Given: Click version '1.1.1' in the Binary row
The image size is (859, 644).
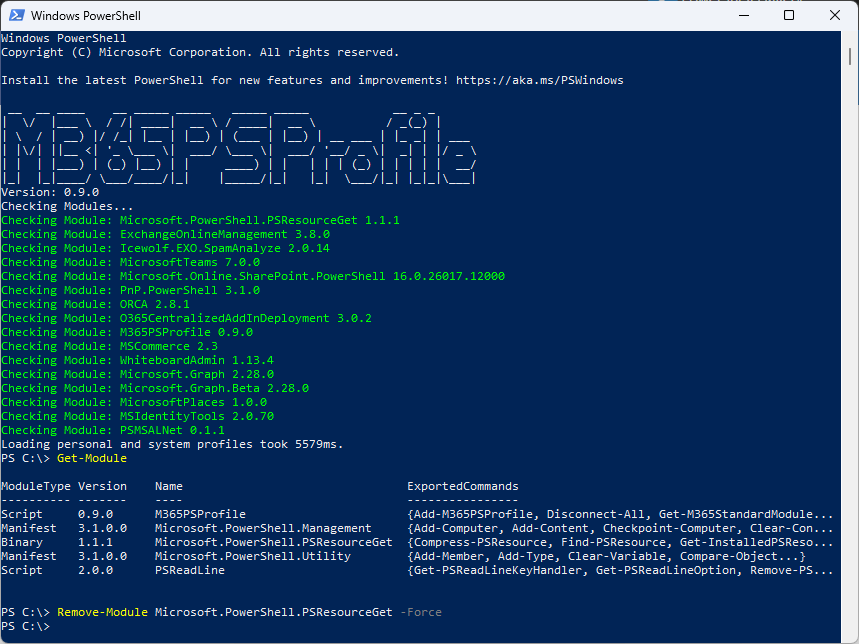Looking at the screenshot, I should coord(95,543).
